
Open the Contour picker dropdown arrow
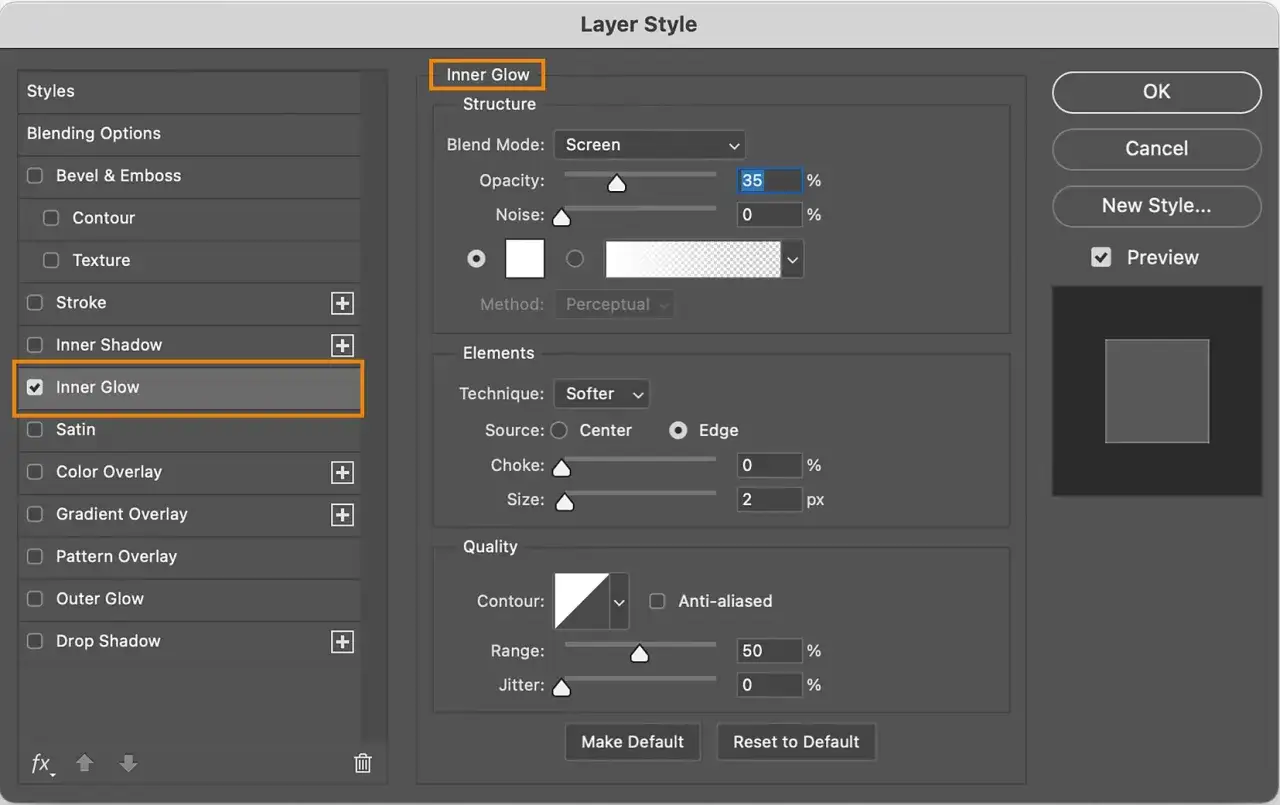pyautogui.click(x=619, y=602)
